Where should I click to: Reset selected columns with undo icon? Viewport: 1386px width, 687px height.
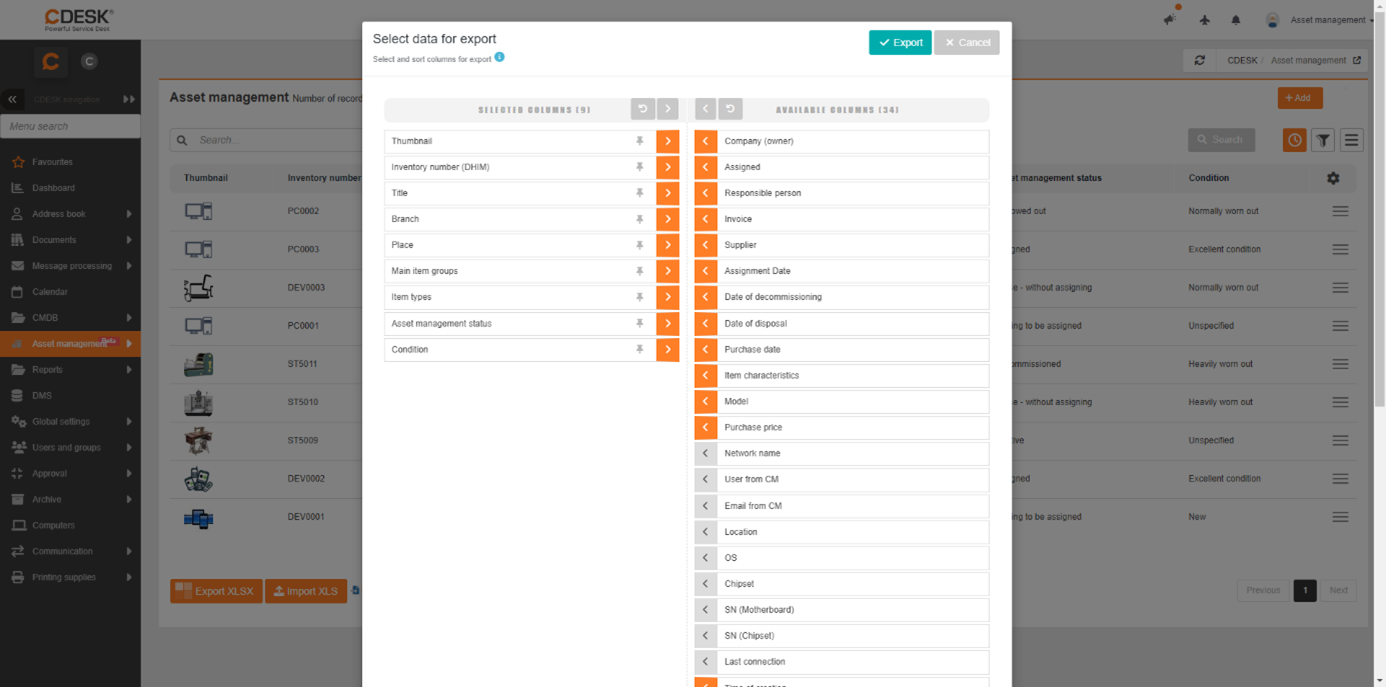point(643,109)
